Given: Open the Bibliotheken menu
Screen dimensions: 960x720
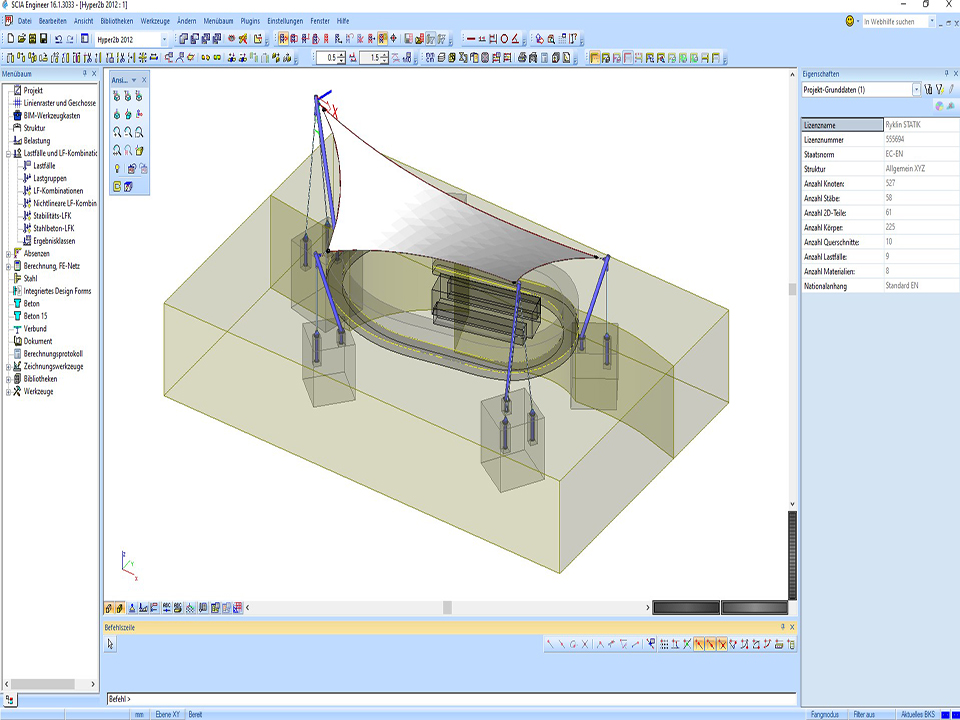Looking at the screenshot, I should (116, 20).
